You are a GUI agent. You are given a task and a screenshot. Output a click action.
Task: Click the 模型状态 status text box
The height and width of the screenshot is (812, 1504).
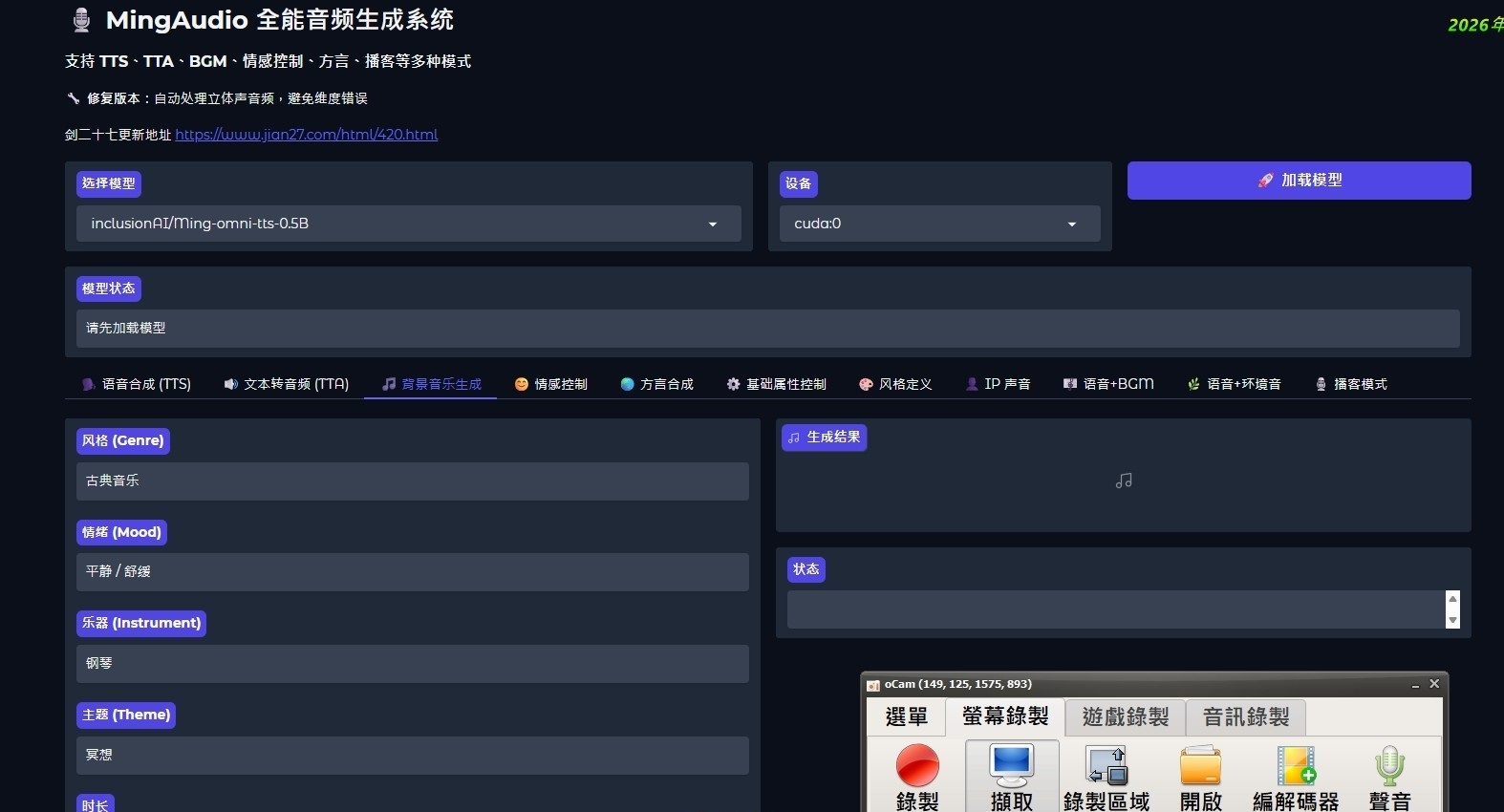pyautogui.click(x=768, y=329)
